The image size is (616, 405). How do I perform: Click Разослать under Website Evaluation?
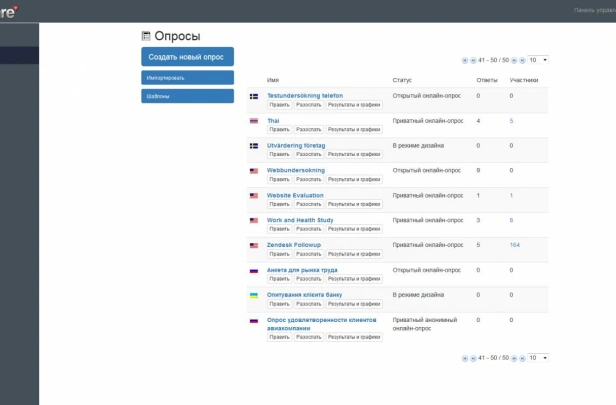click(309, 204)
